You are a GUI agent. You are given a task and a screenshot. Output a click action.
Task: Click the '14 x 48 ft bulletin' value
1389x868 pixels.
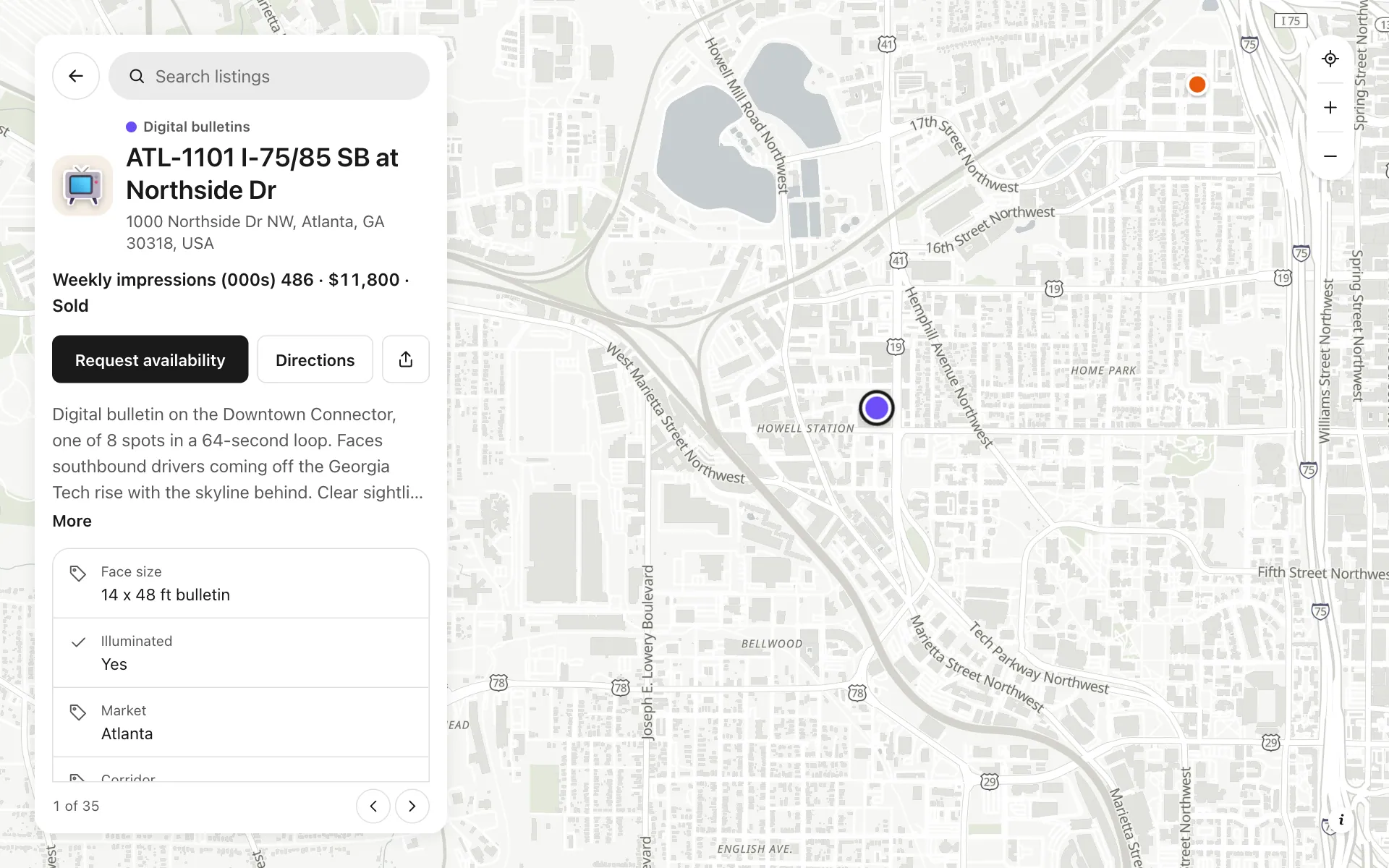click(166, 595)
